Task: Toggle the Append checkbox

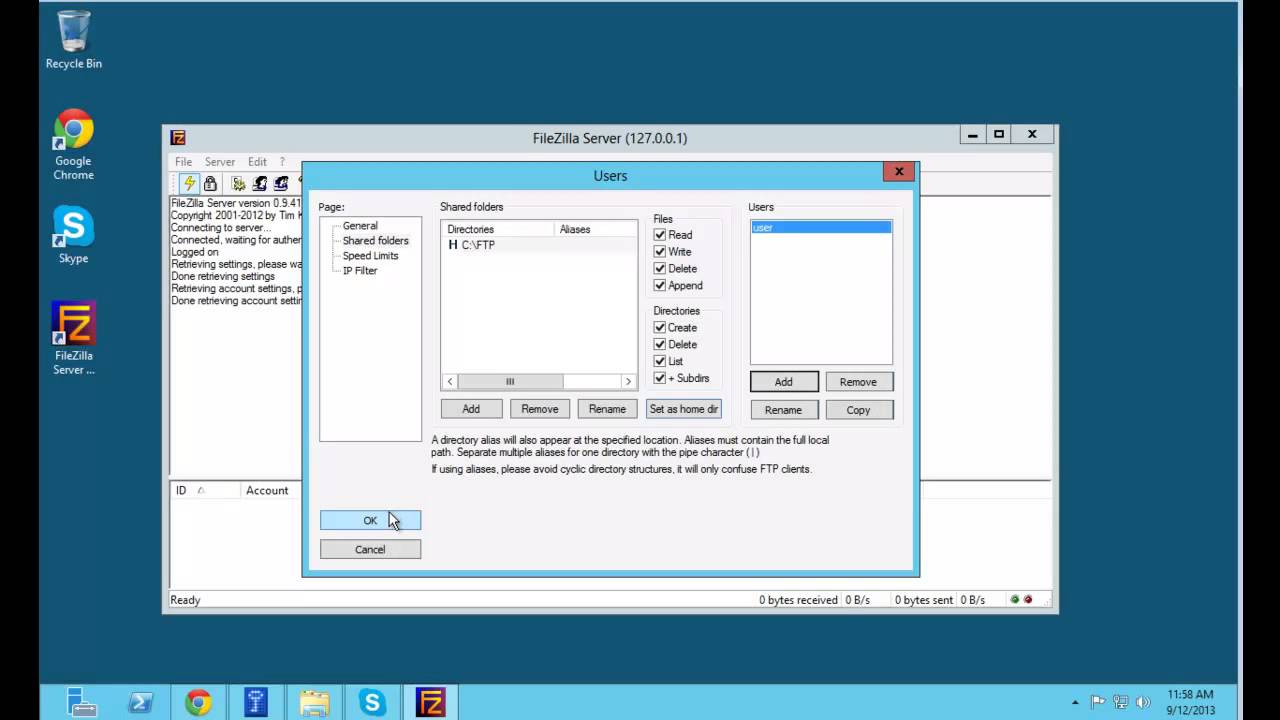Action: tap(660, 286)
